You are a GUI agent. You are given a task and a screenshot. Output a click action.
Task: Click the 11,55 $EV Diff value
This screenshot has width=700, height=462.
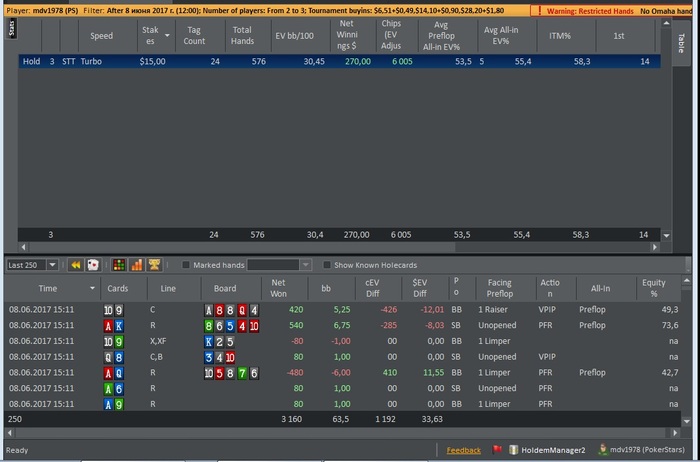(x=433, y=373)
